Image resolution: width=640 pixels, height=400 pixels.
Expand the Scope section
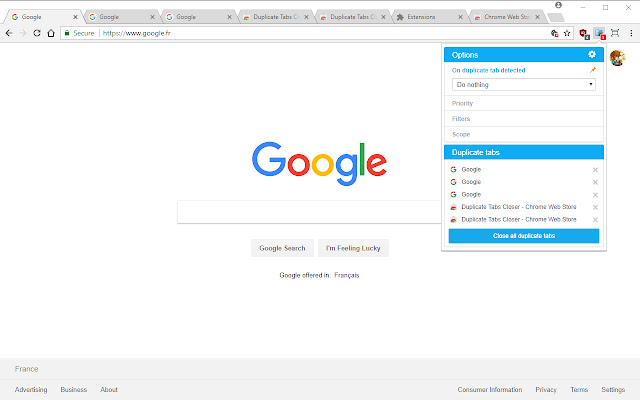point(524,134)
